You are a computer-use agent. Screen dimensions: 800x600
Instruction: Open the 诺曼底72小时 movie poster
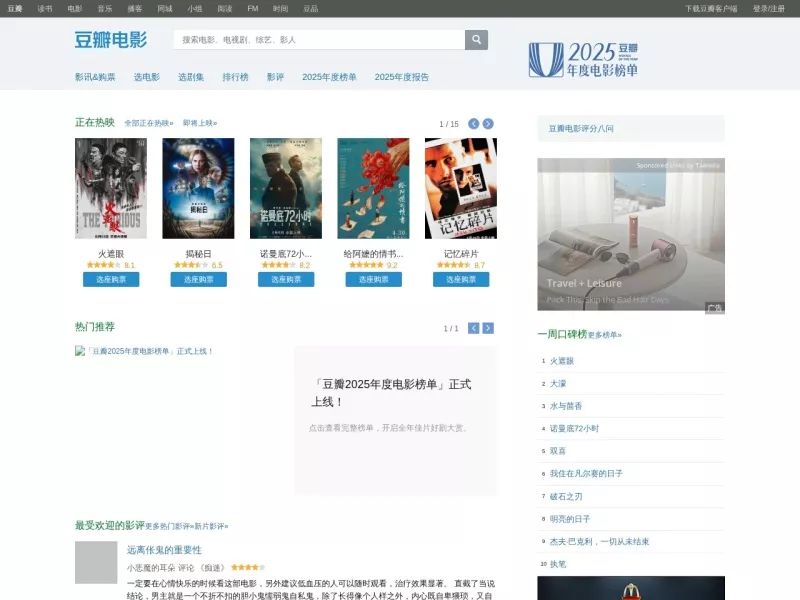(x=286, y=188)
